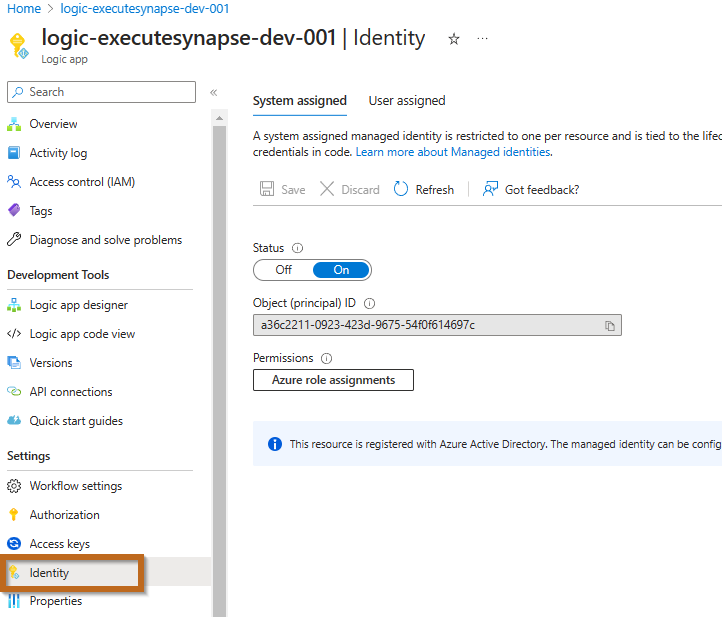Click the Authorization key icon

14,514
